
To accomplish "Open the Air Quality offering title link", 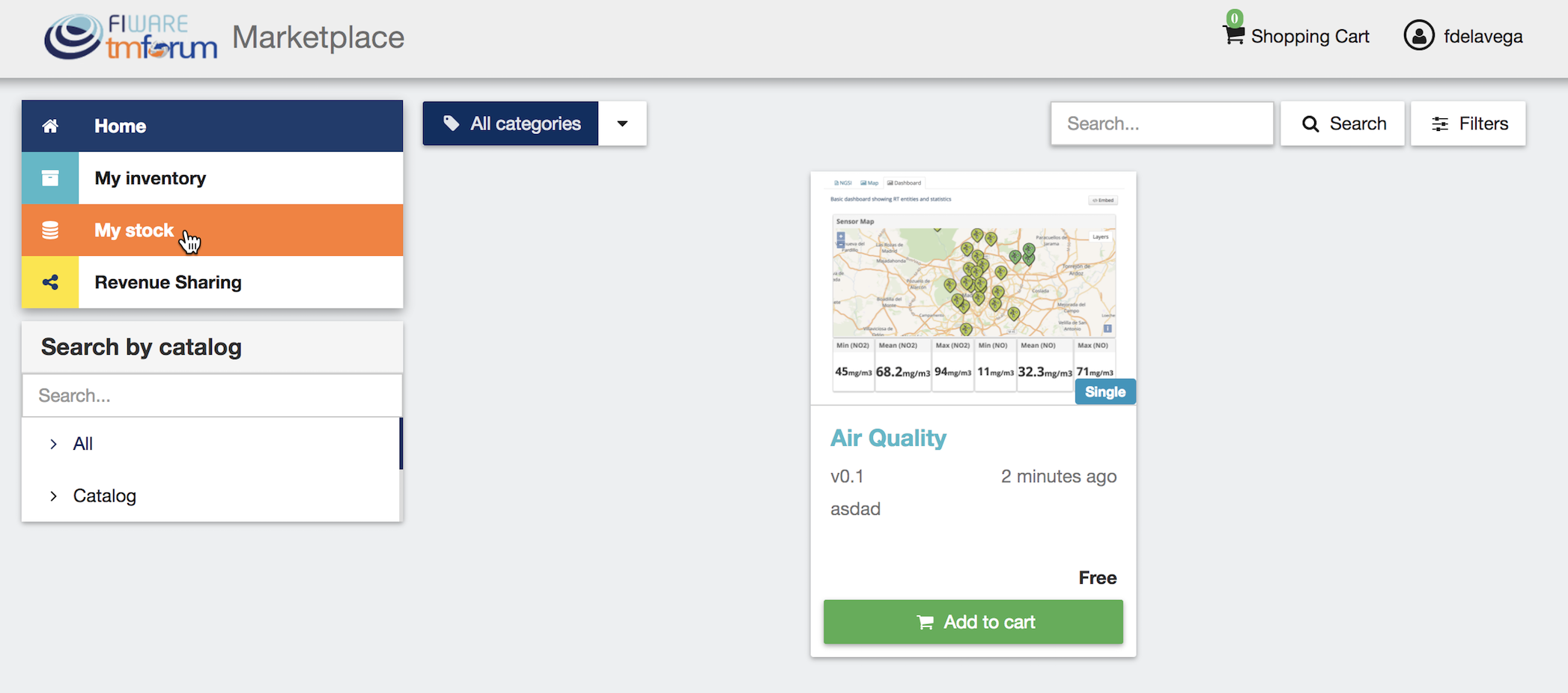I will pyautogui.click(x=888, y=438).
